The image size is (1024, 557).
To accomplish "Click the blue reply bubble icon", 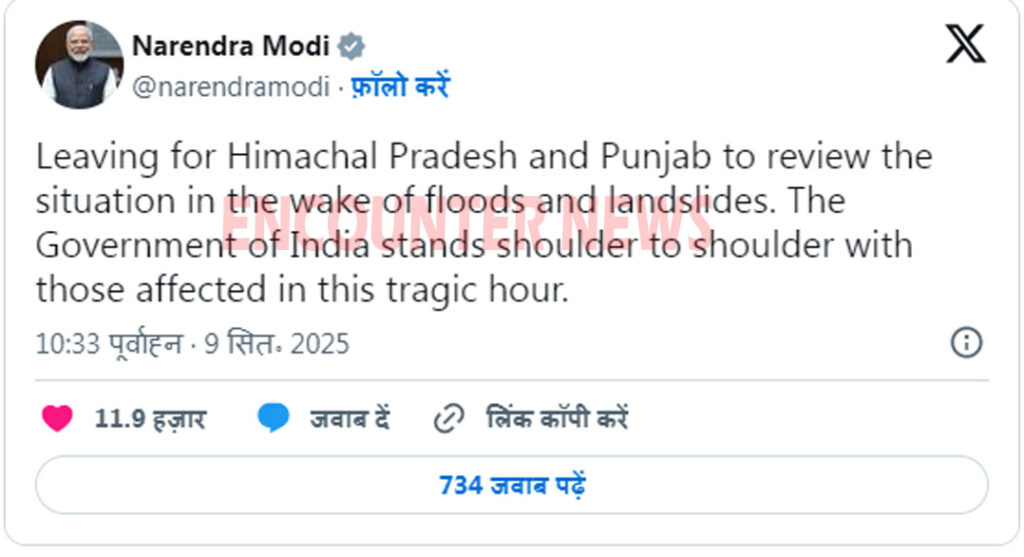I will click(273, 418).
